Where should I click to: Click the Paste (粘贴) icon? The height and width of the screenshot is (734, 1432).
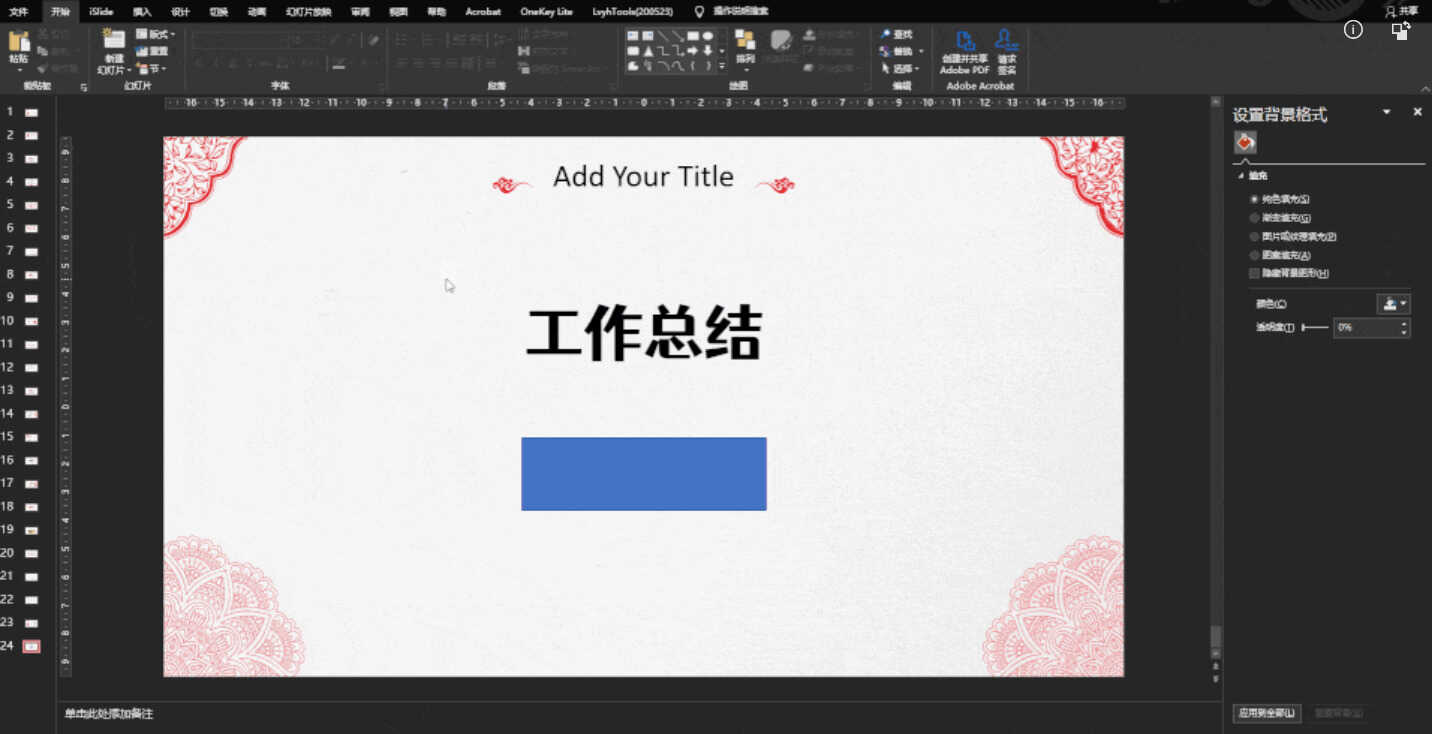click(19, 41)
